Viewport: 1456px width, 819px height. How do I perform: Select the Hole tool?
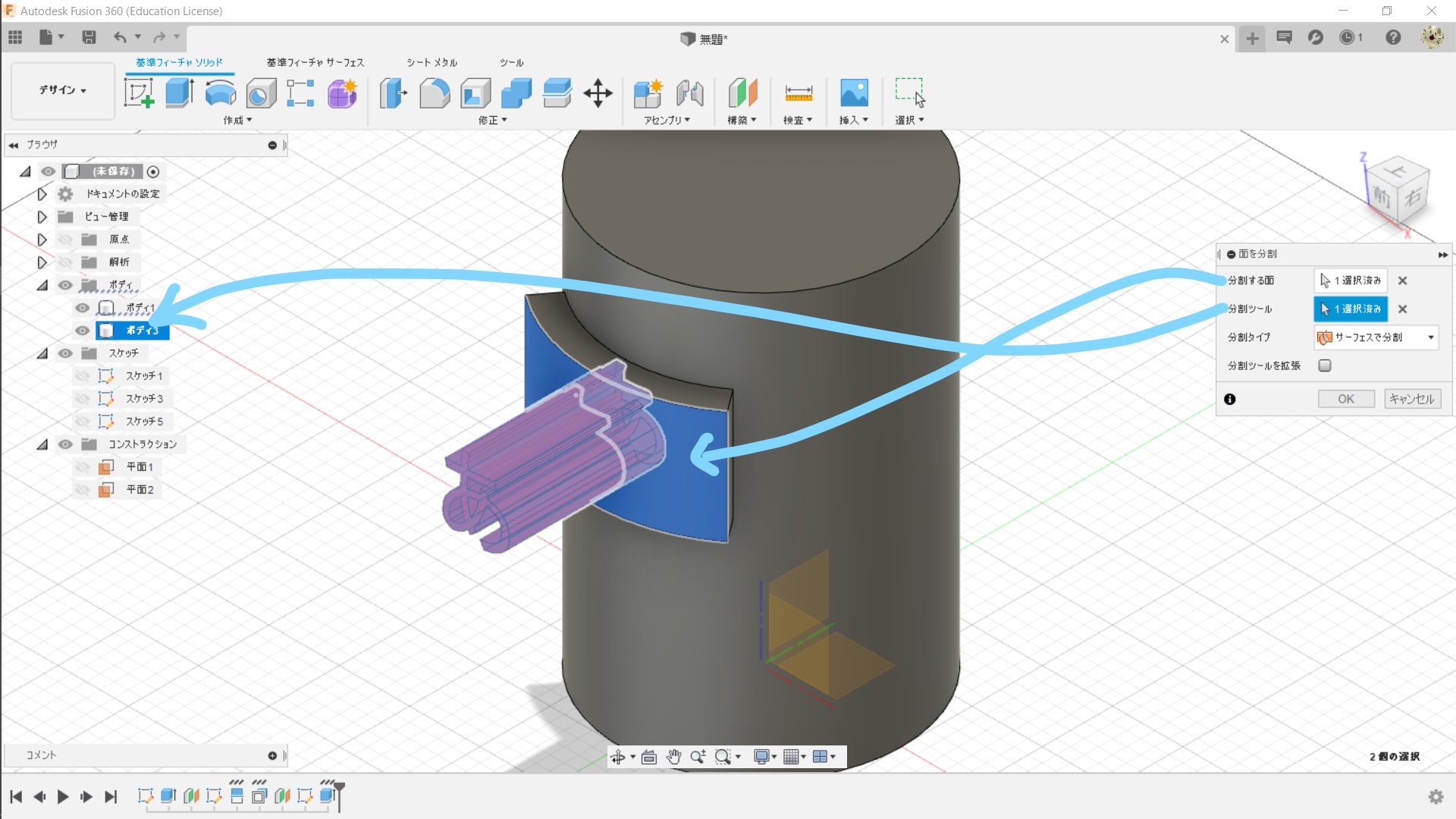coord(261,93)
